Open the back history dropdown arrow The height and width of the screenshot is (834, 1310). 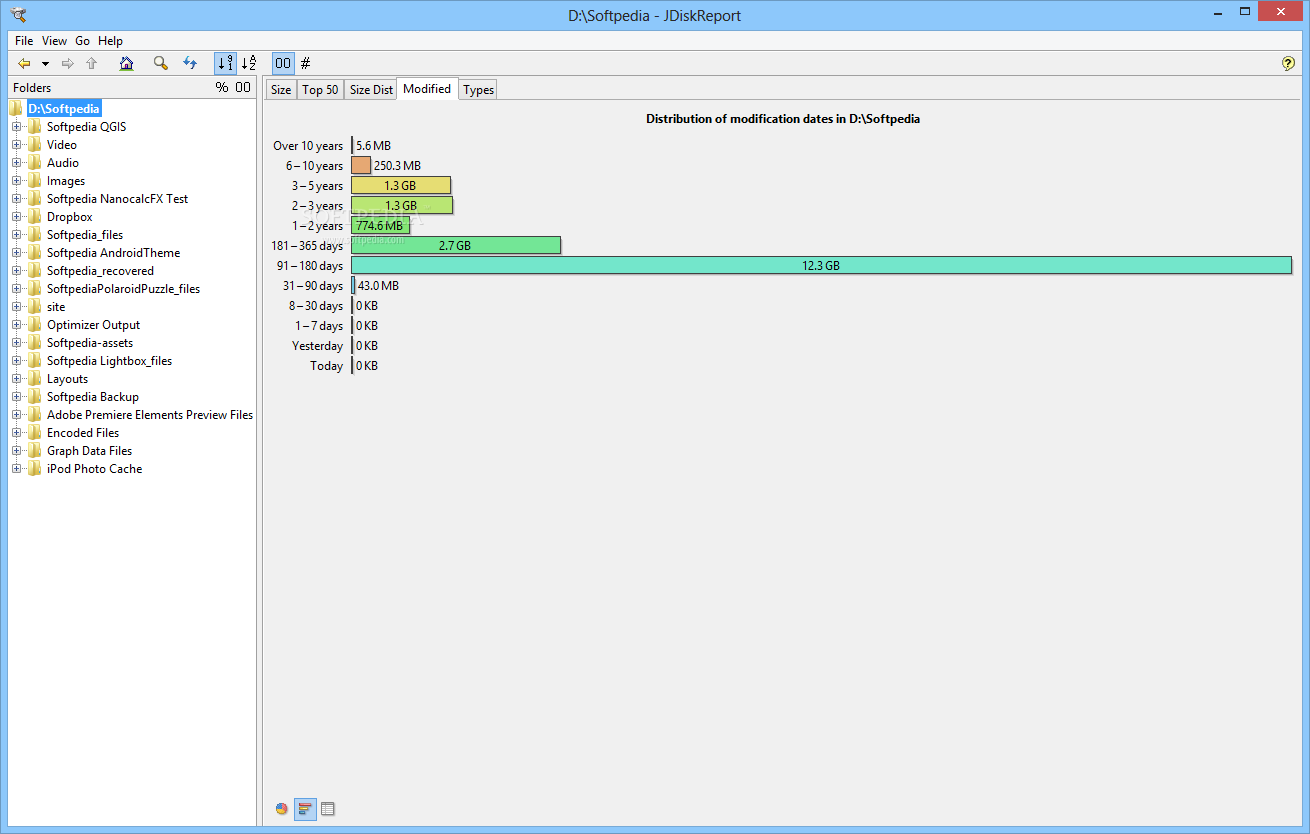pyautogui.click(x=45, y=64)
